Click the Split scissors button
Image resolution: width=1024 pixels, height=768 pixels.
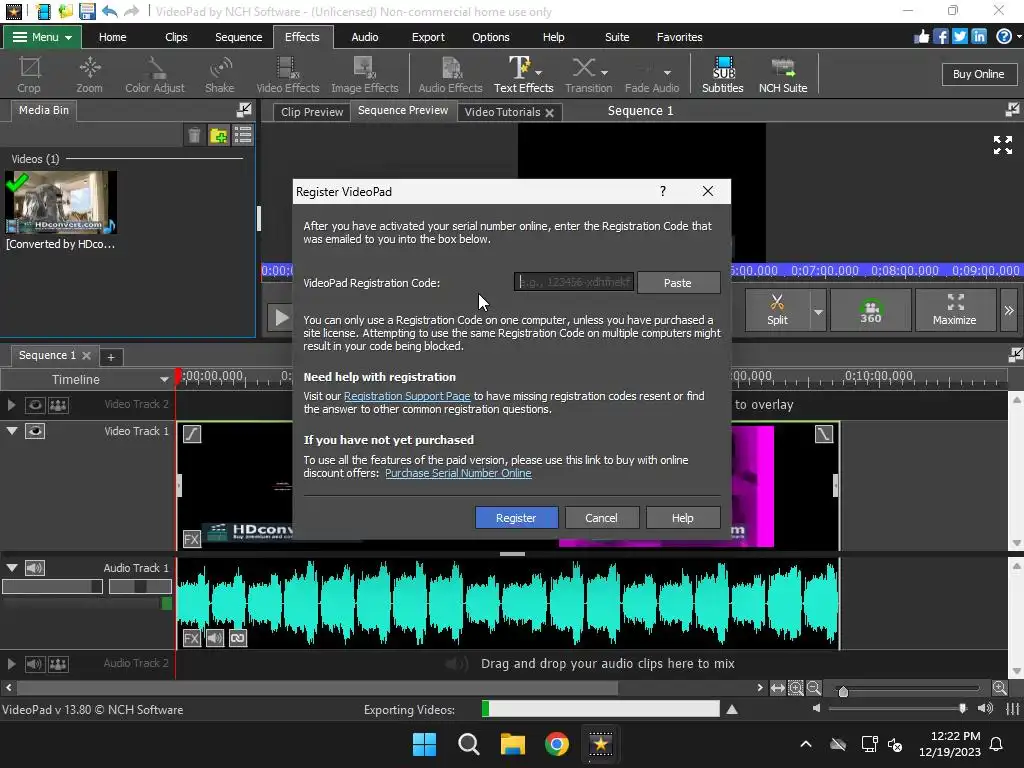(777, 310)
